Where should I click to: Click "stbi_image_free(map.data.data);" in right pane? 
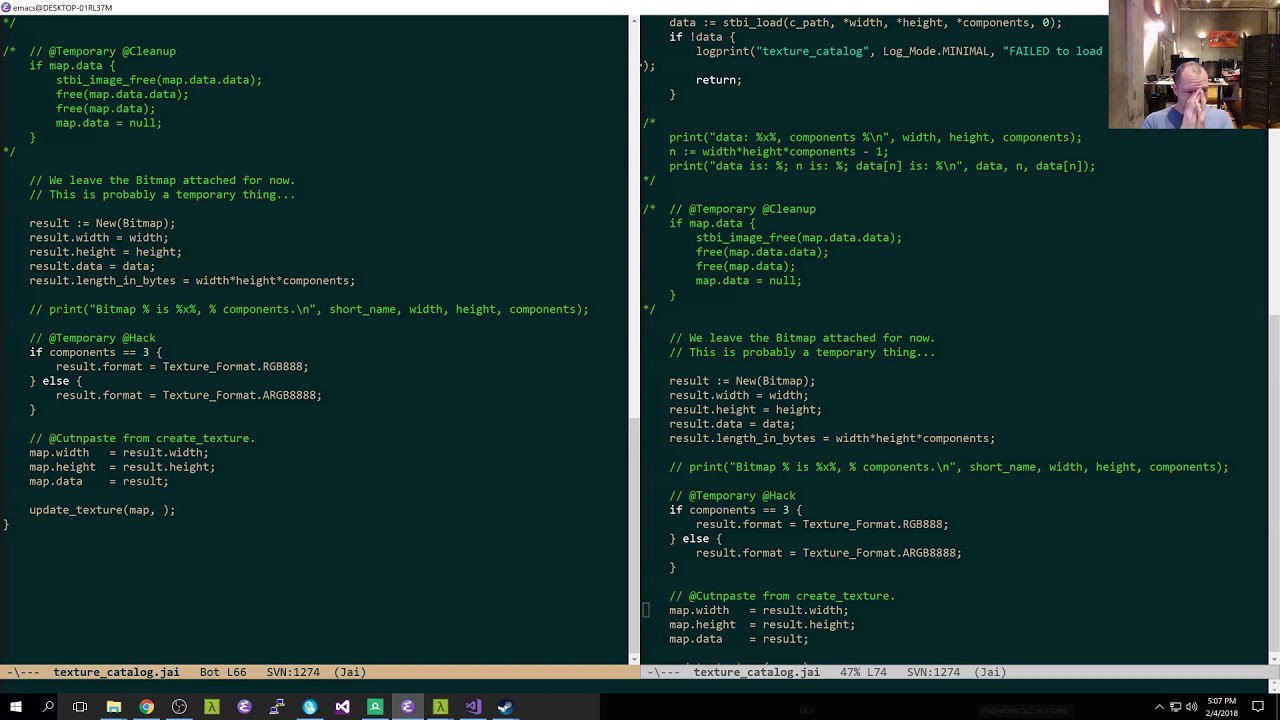[799, 238]
